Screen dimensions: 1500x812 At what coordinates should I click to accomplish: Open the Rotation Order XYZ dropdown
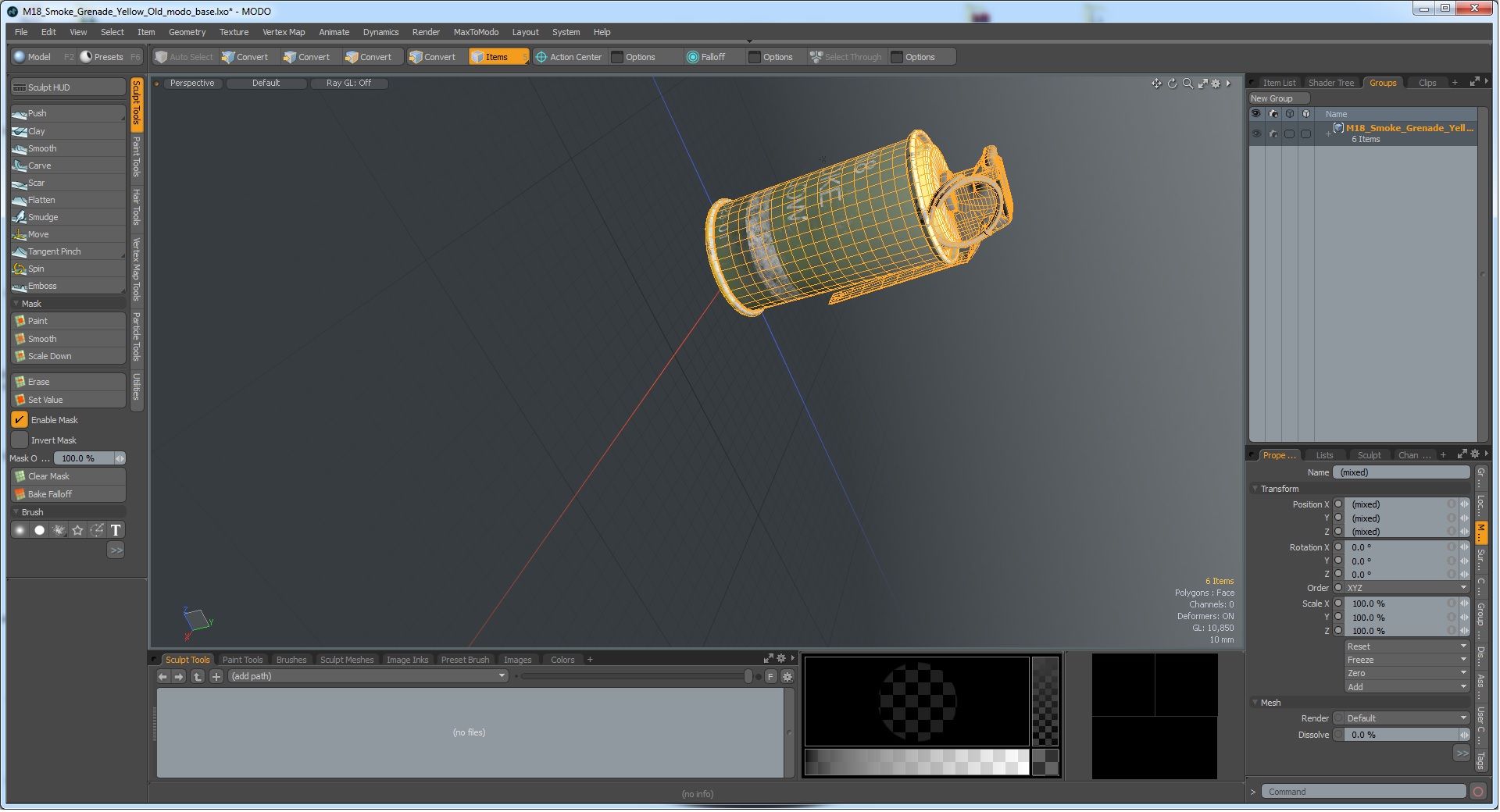point(1407,588)
